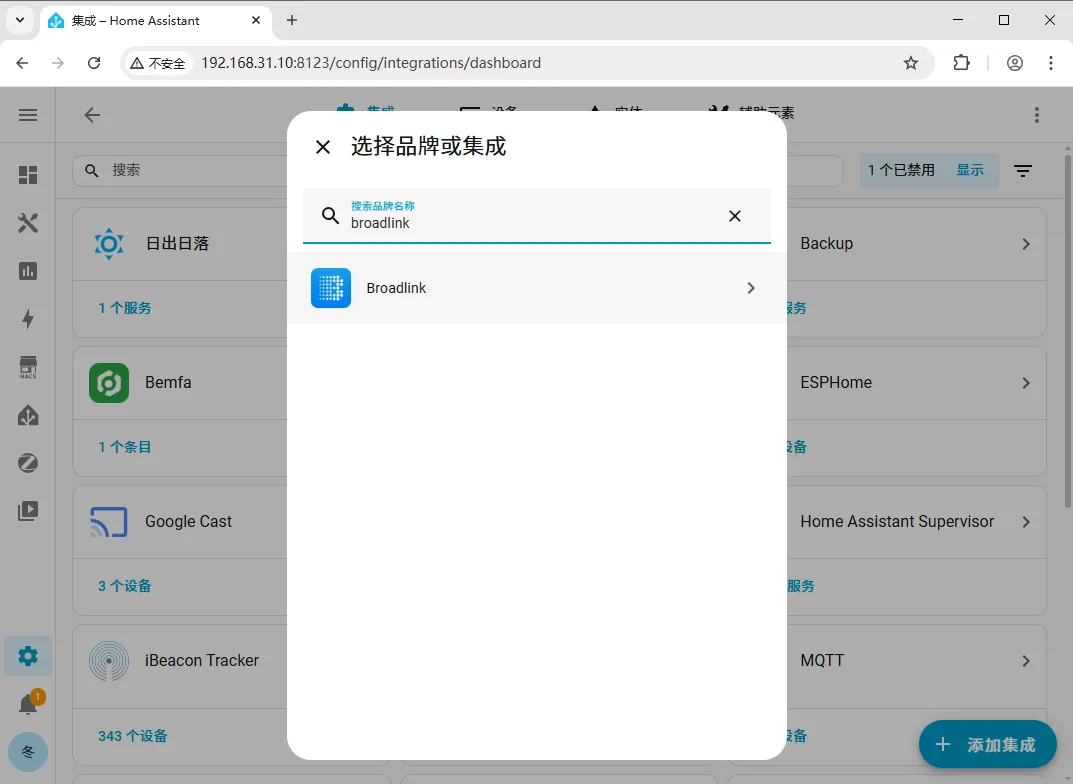Screen dimensions: 1073x784
Task: Open the browser profile icon
Action: click(x=1015, y=63)
